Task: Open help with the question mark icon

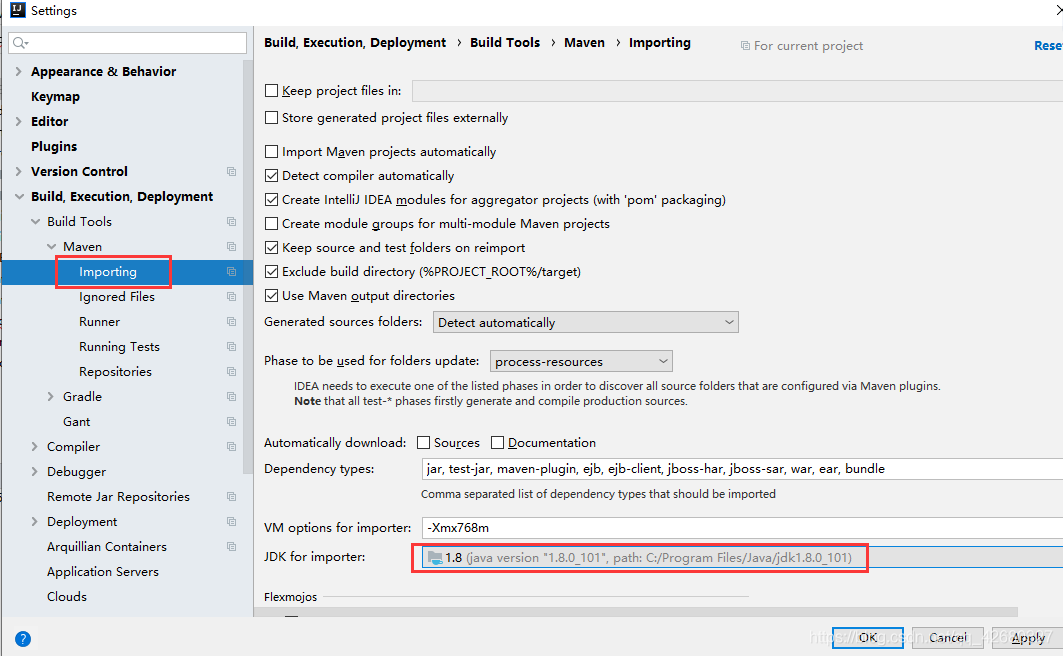Action: pos(22,639)
